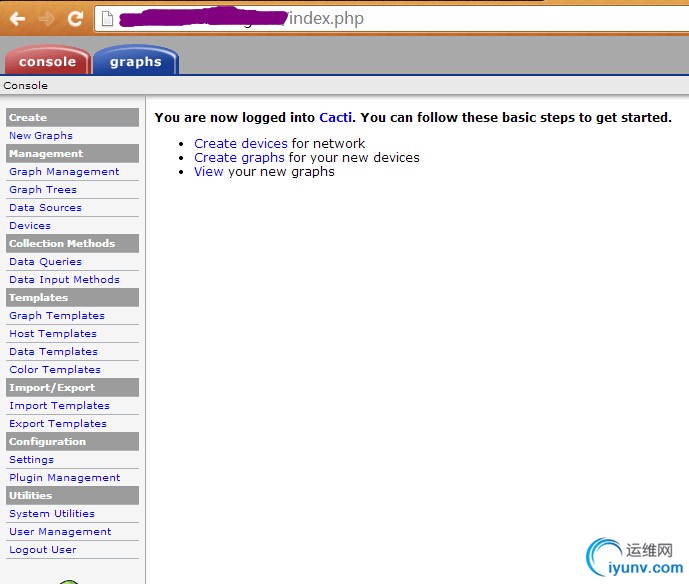Click the page icon in address bar
Screen dimensions: 689x584
(x=107, y=19)
